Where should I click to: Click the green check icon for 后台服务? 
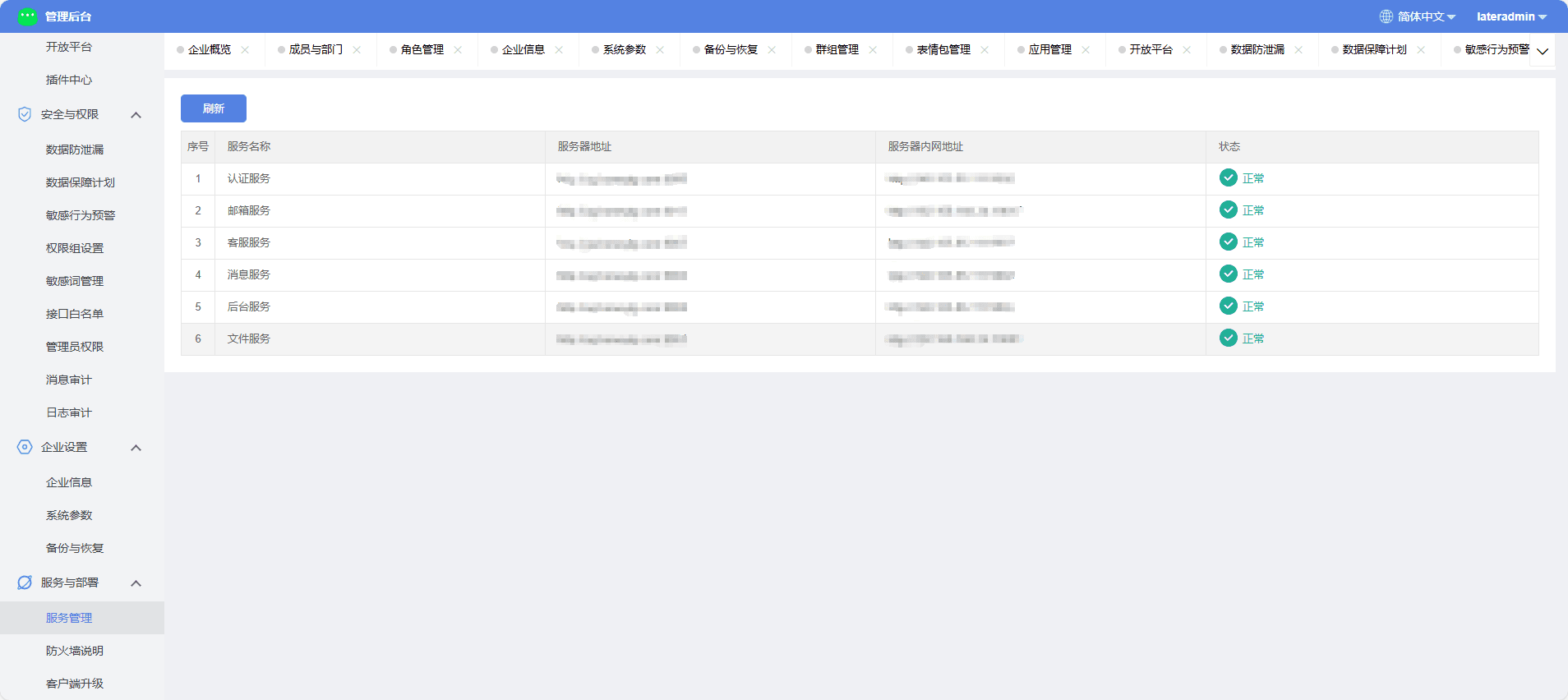tap(1229, 306)
